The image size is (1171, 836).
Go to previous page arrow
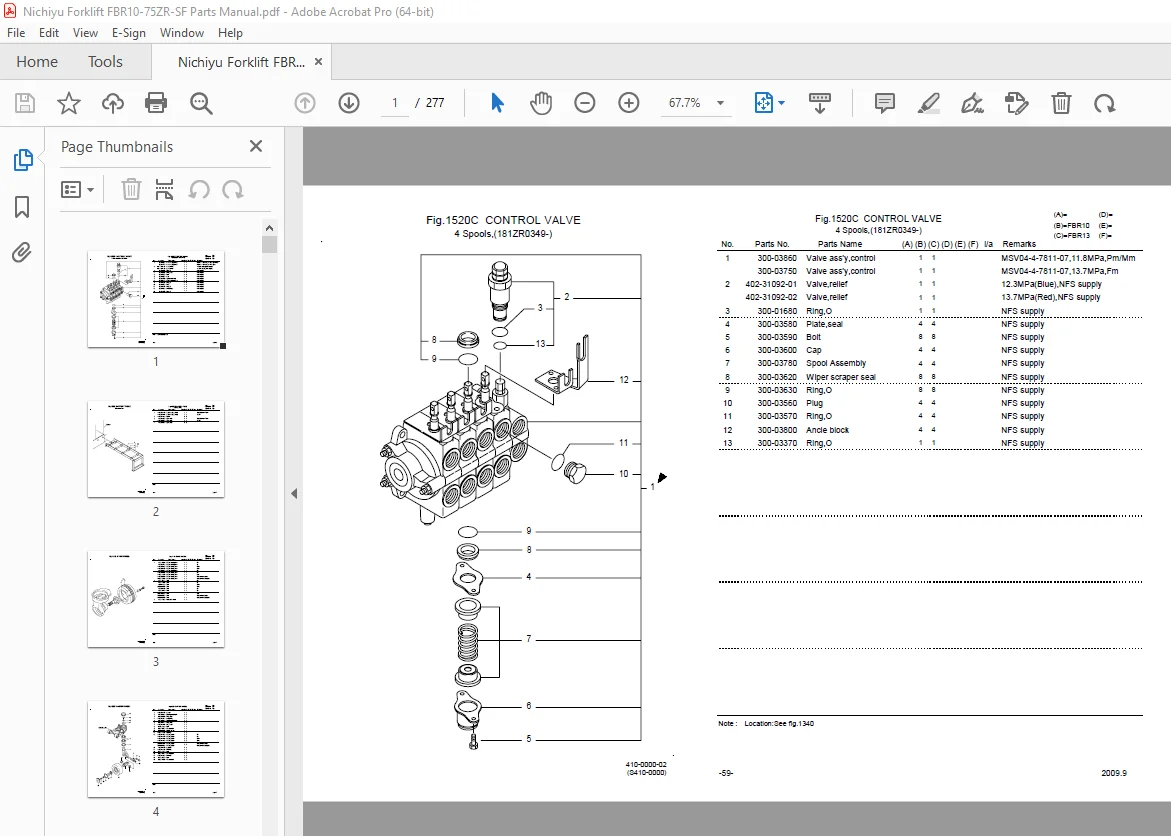pos(305,103)
